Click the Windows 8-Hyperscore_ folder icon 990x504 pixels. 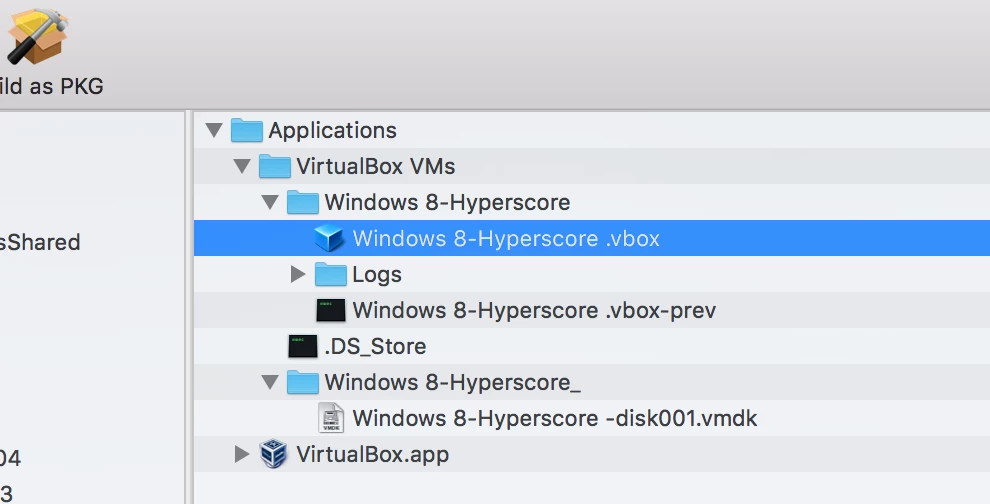pyautogui.click(x=302, y=383)
